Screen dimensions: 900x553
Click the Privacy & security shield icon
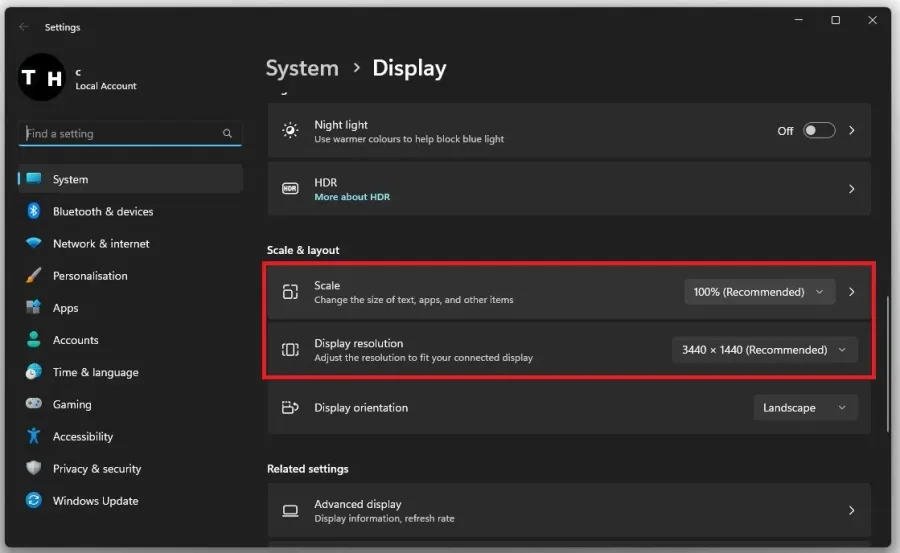point(34,468)
